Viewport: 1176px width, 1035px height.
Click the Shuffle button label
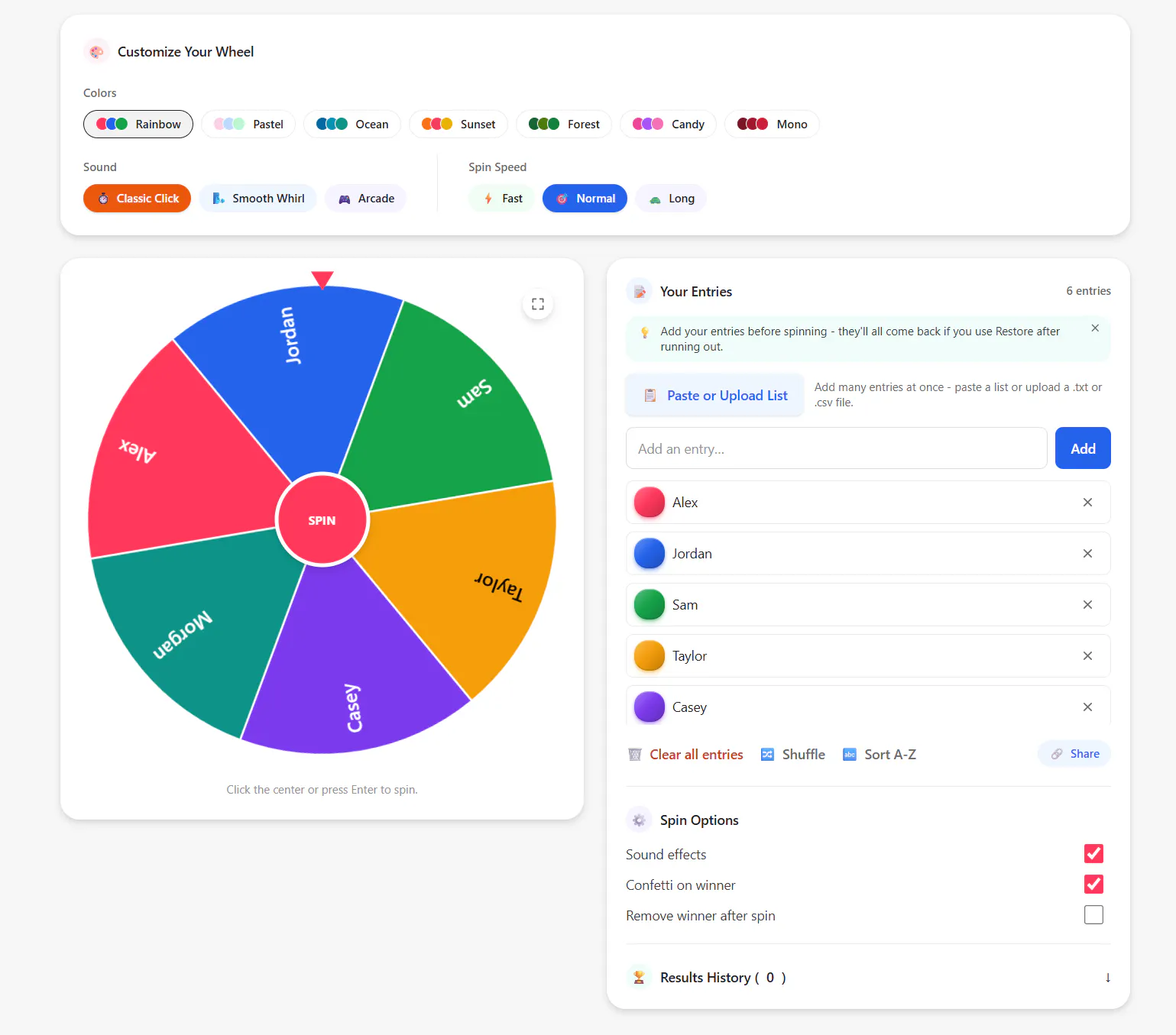[804, 755]
